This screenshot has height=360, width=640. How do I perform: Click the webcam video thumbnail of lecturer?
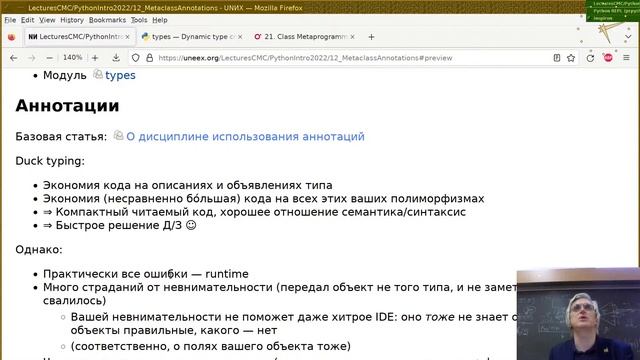(578, 314)
